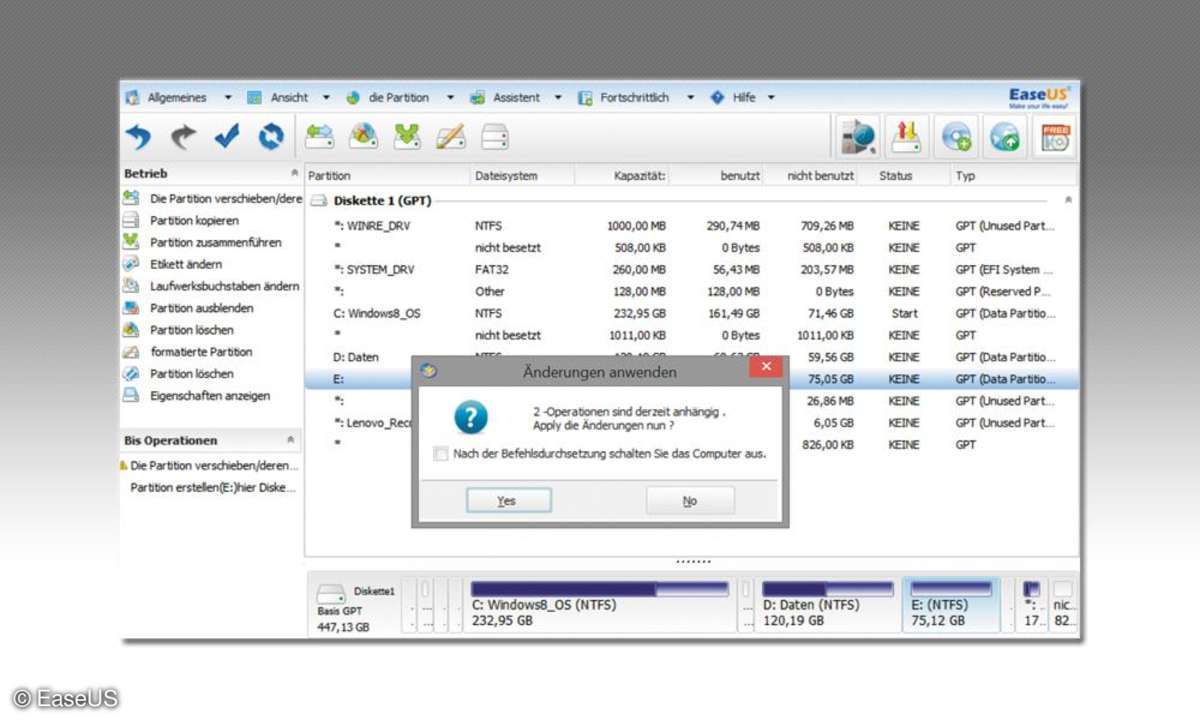Choose Partition zusammenführen in the sidebar
The image size is (1200, 720).
(215, 243)
